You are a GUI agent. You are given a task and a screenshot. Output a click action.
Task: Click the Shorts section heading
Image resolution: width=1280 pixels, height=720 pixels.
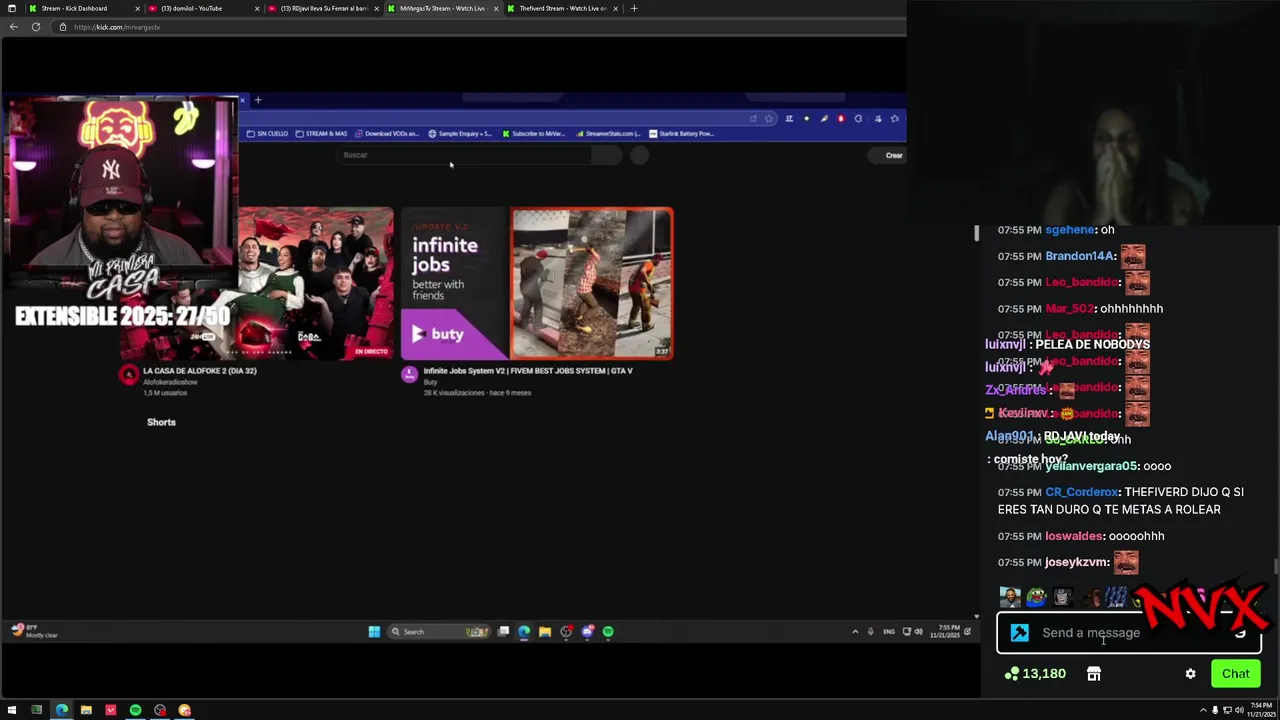tap(161, 422)
